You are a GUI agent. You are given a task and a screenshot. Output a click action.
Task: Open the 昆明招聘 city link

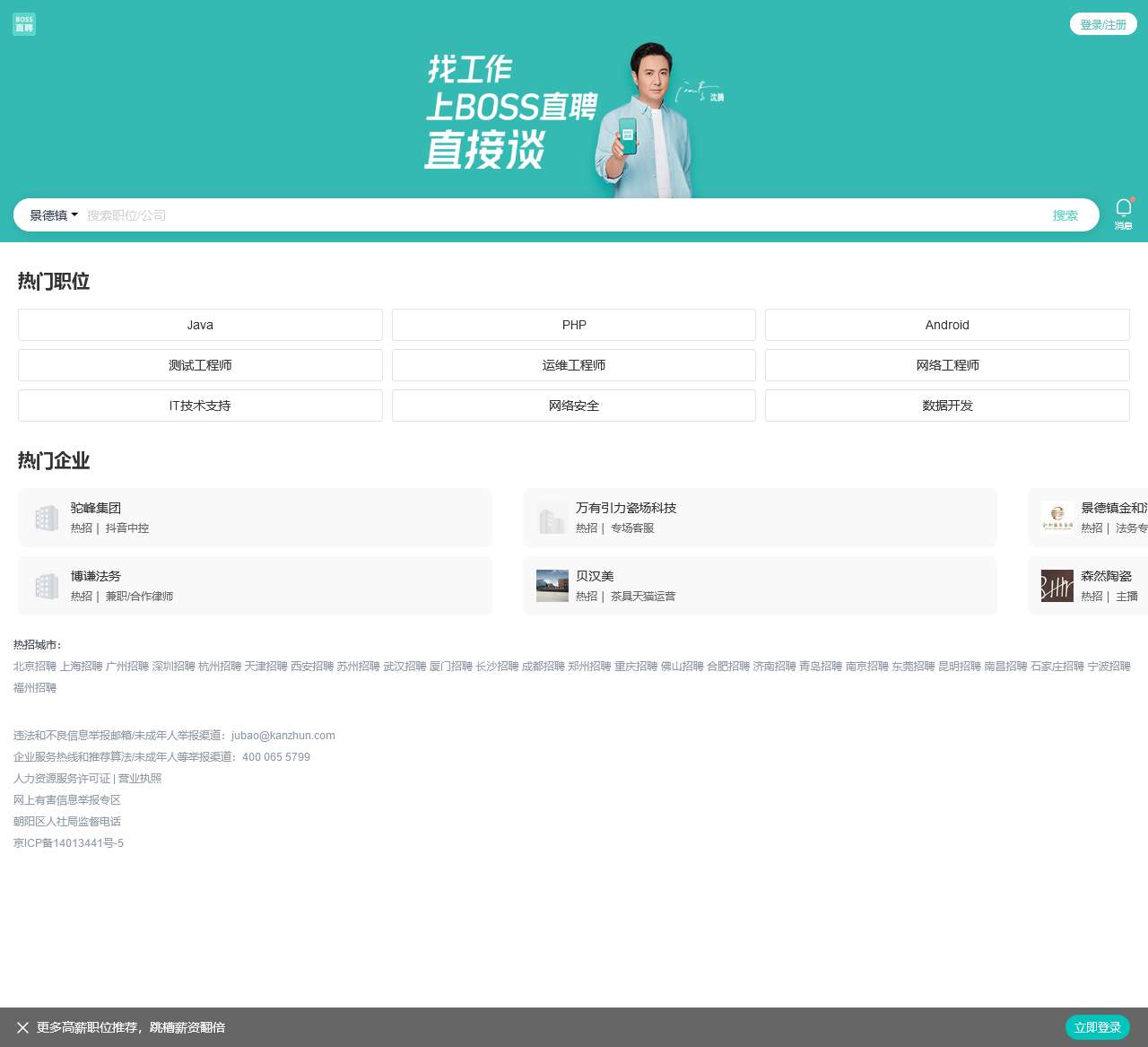pyautogui.click(x=960, y=667)
